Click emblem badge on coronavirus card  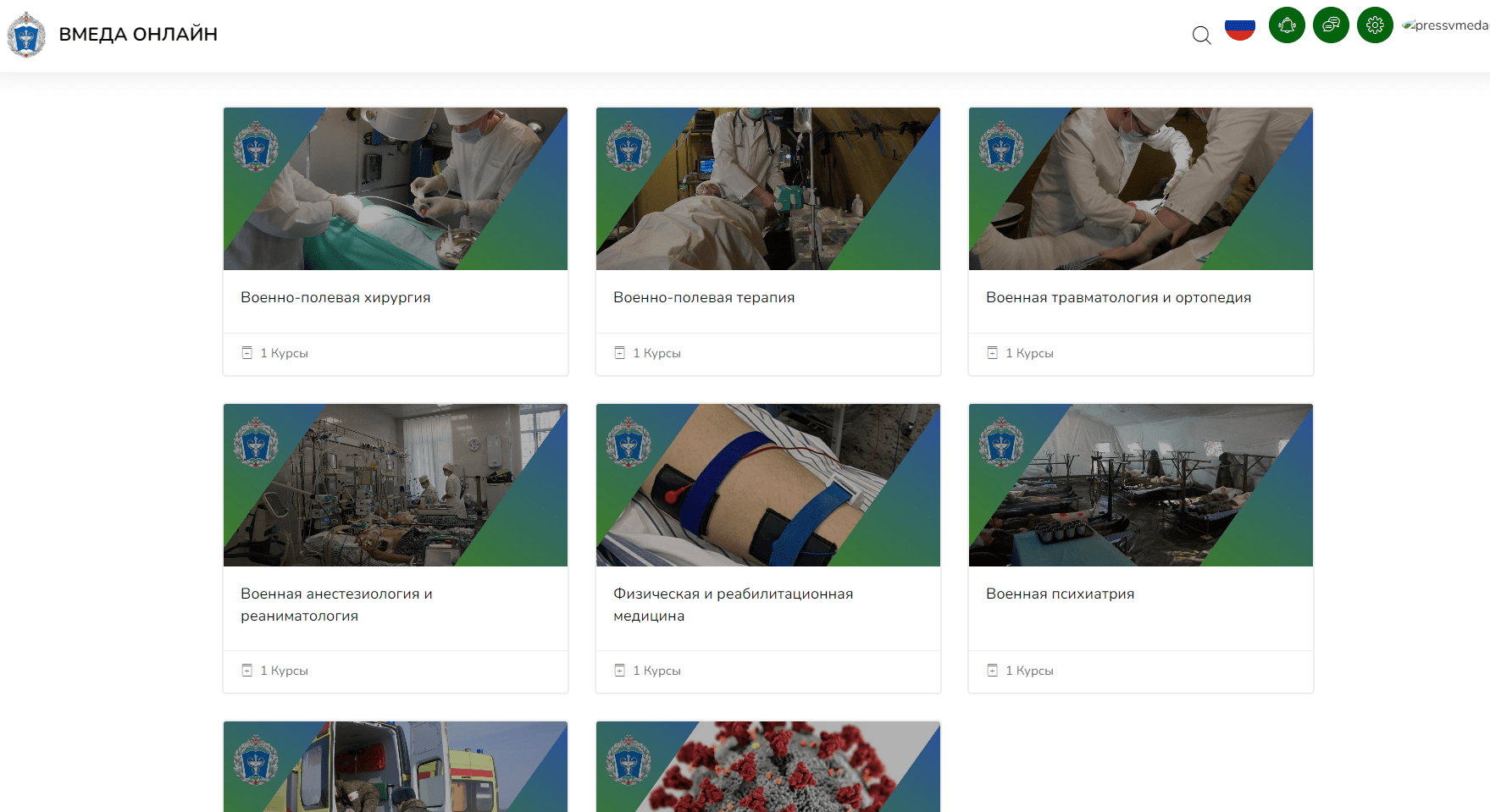point(629,760)
